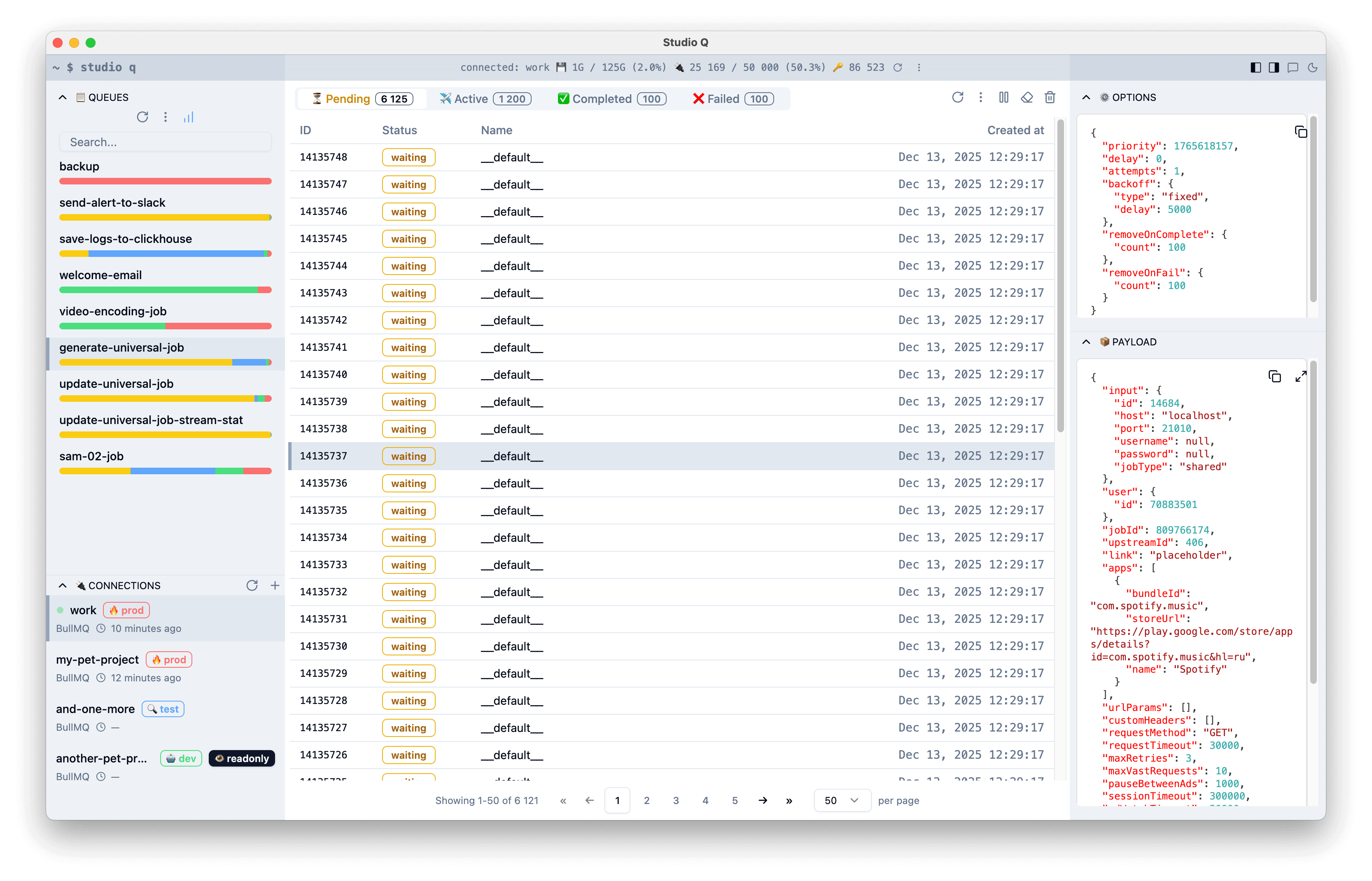Switch to the Completed tab
Screen dimensions: 1372x881
pos(611,98)
